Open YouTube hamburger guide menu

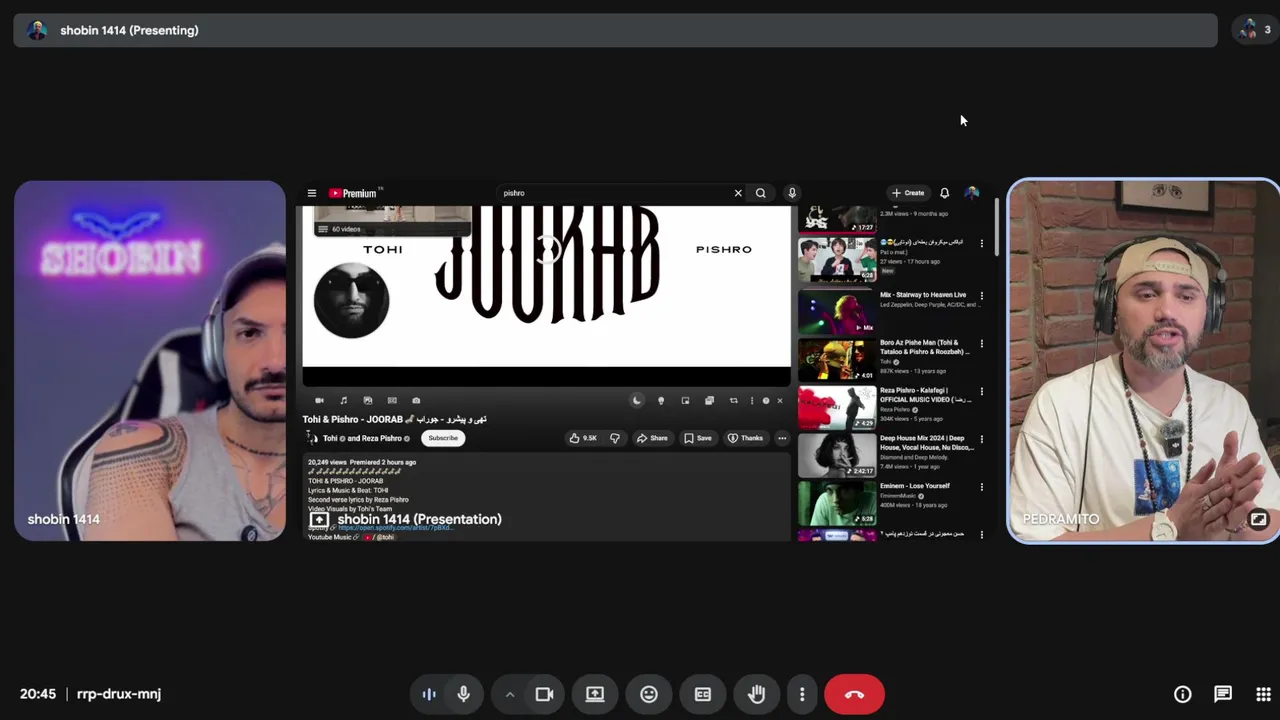coord(312,193)
